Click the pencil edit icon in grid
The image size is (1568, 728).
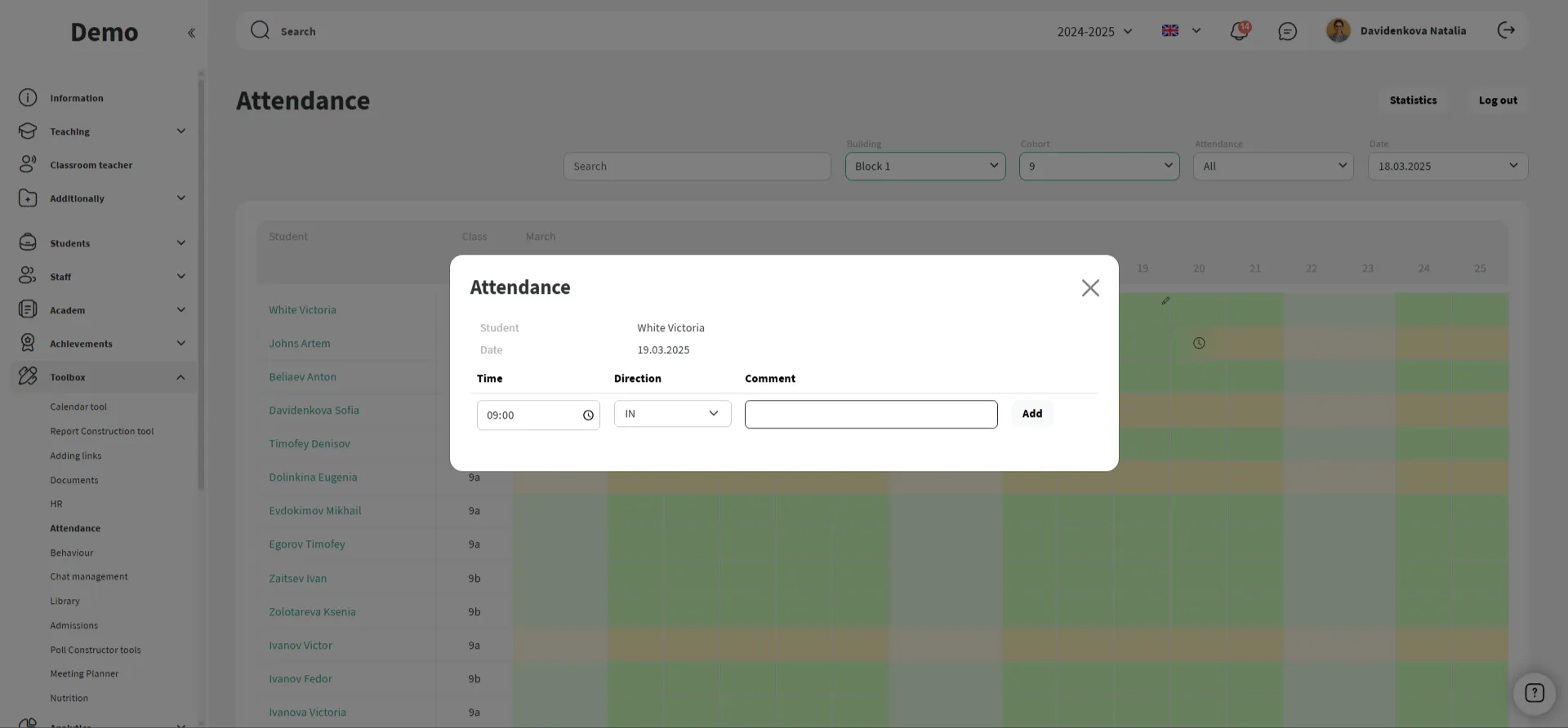coord(1165,301)
